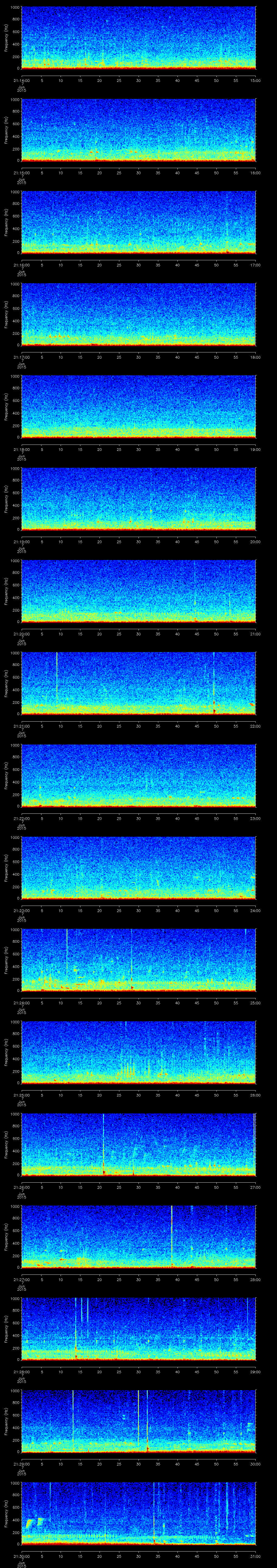Click the 21:18:00 start time label

21,449
